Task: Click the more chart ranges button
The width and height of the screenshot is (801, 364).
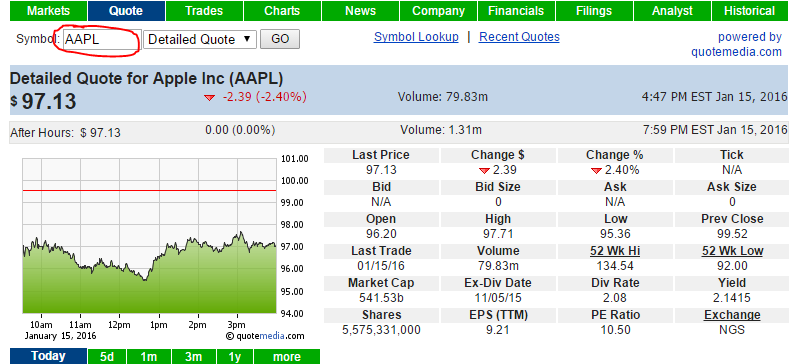Action: (287, 356)
